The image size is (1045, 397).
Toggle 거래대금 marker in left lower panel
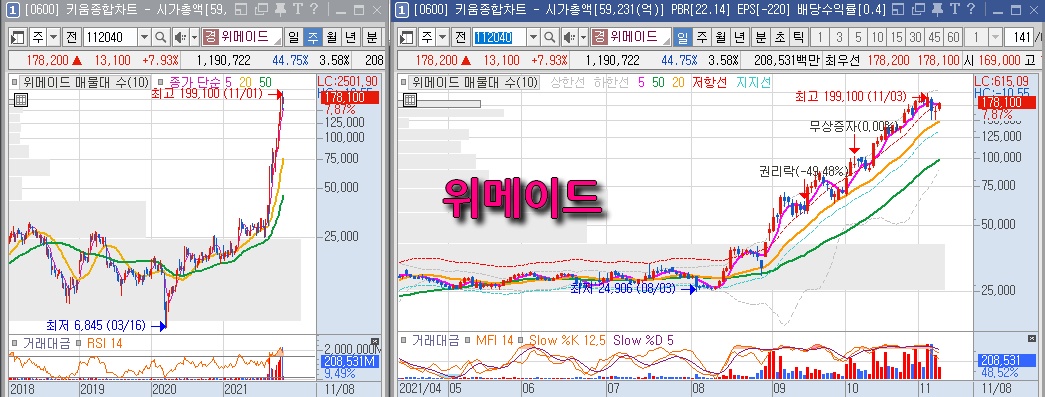(x=15, y=344)
